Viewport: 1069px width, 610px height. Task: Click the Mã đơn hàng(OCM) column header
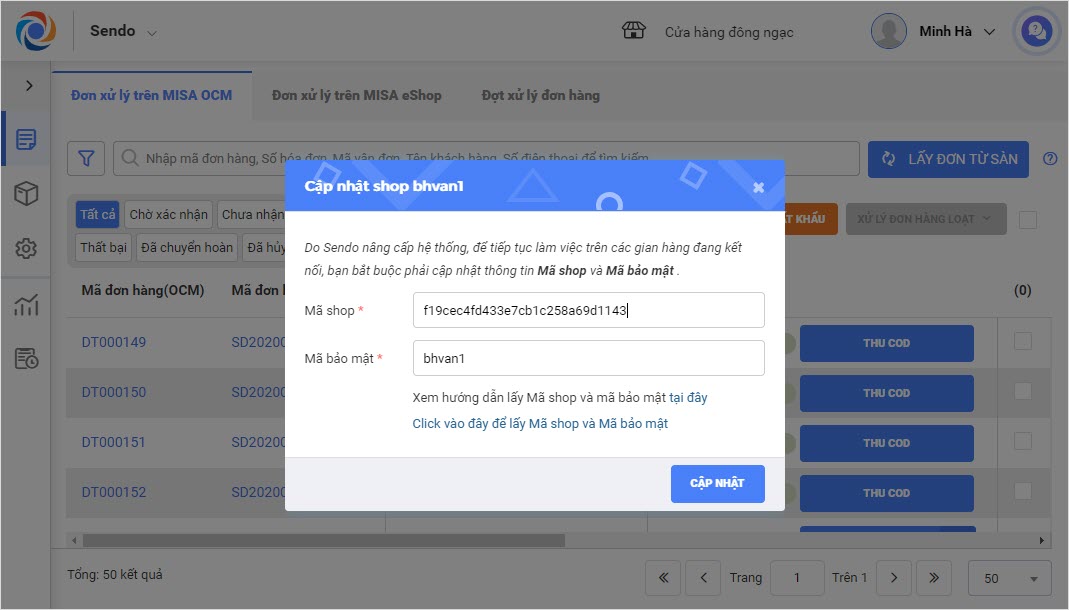tap(142, 290)
